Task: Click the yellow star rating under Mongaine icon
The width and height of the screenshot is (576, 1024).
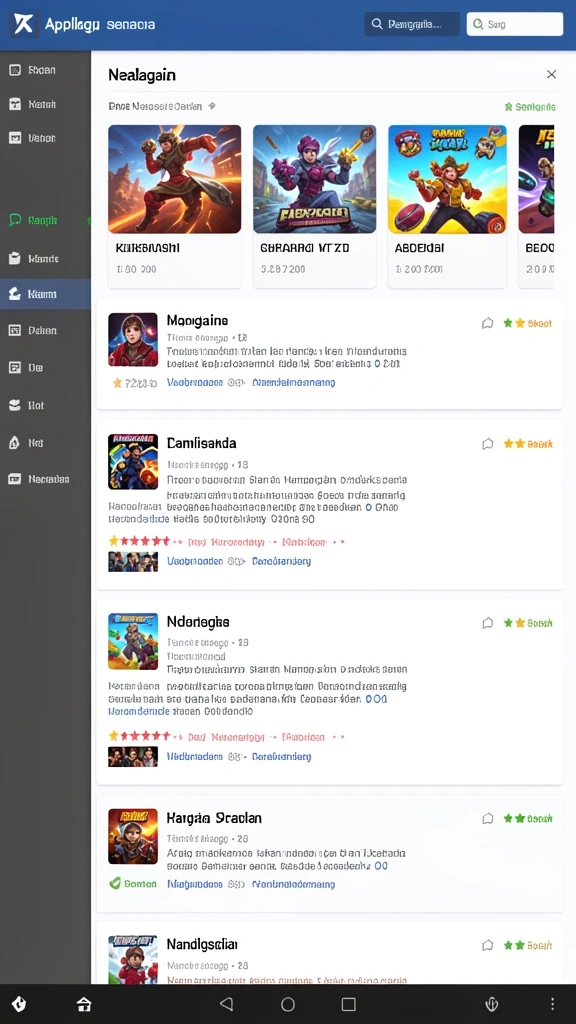Action: (134, 383)
